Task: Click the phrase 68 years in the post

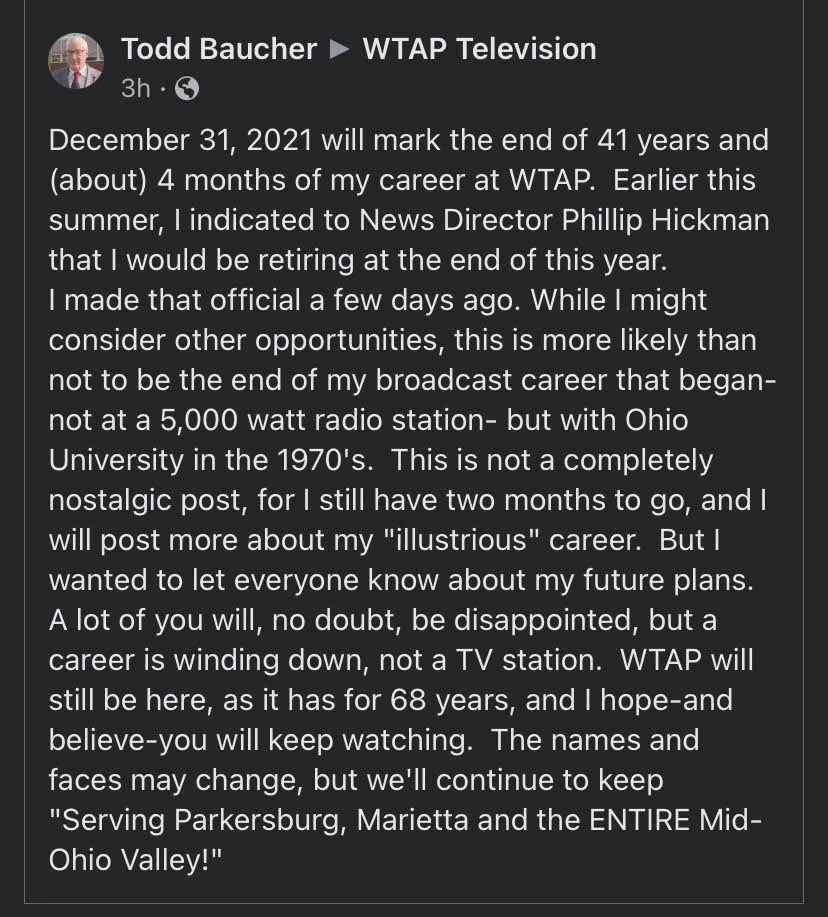Action: coord(453,700)
